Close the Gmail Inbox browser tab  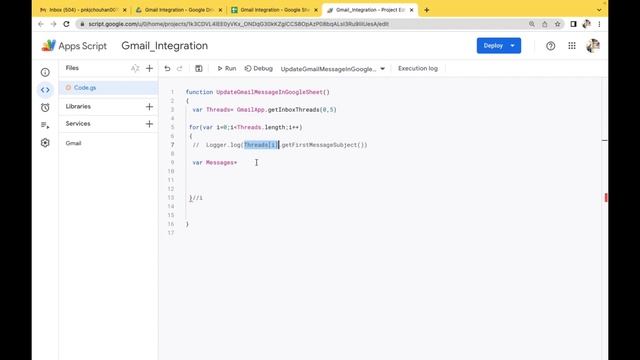[x=124, y=10]
